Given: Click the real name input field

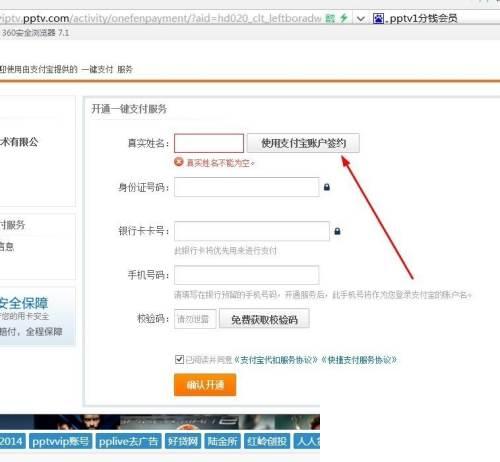Looking at the screenshot, I should [209, 143].
